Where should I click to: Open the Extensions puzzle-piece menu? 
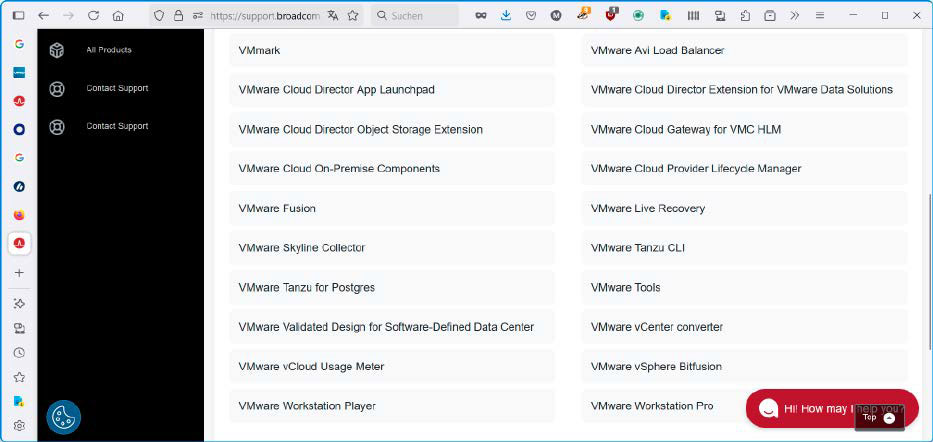point(745,16)
